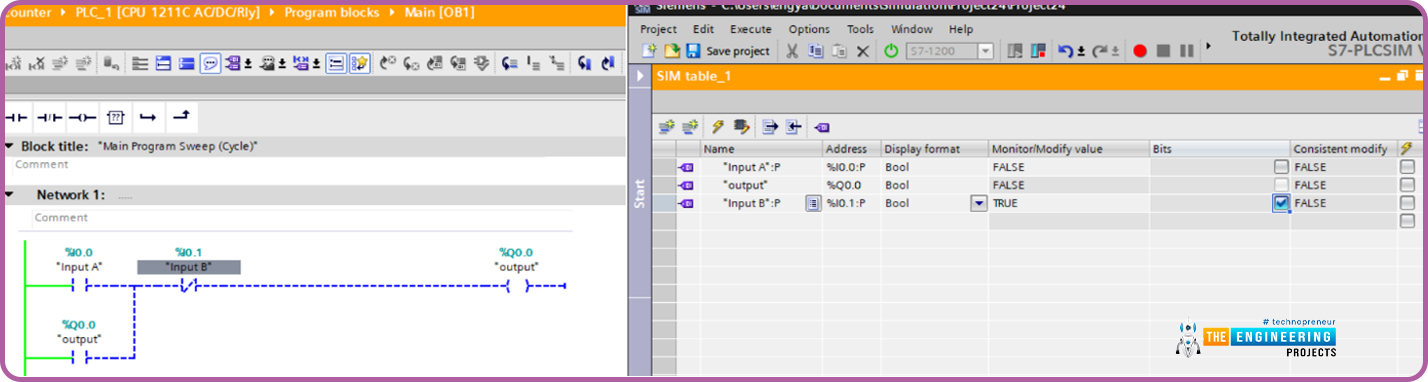
Task: Copy selection in PLCSIM toolbar
Action: tap(815, 50)
